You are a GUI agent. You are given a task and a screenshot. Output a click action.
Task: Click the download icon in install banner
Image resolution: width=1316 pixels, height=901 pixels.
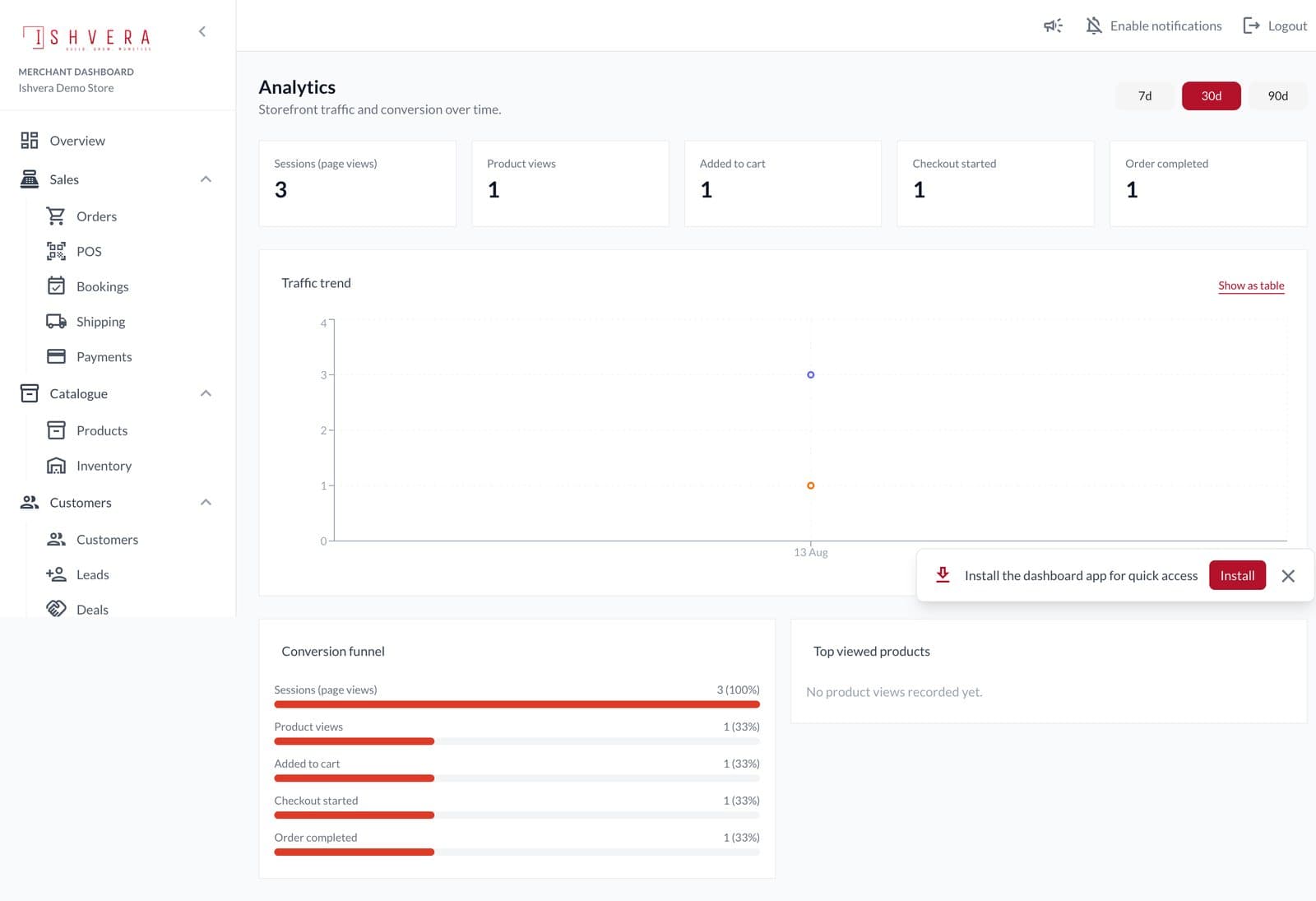pos(943,575)
